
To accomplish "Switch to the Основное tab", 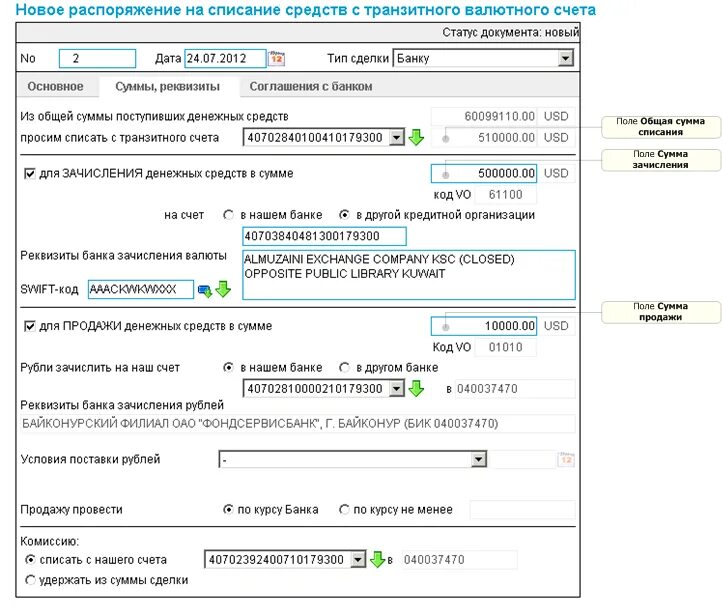I will click(56, 87).
